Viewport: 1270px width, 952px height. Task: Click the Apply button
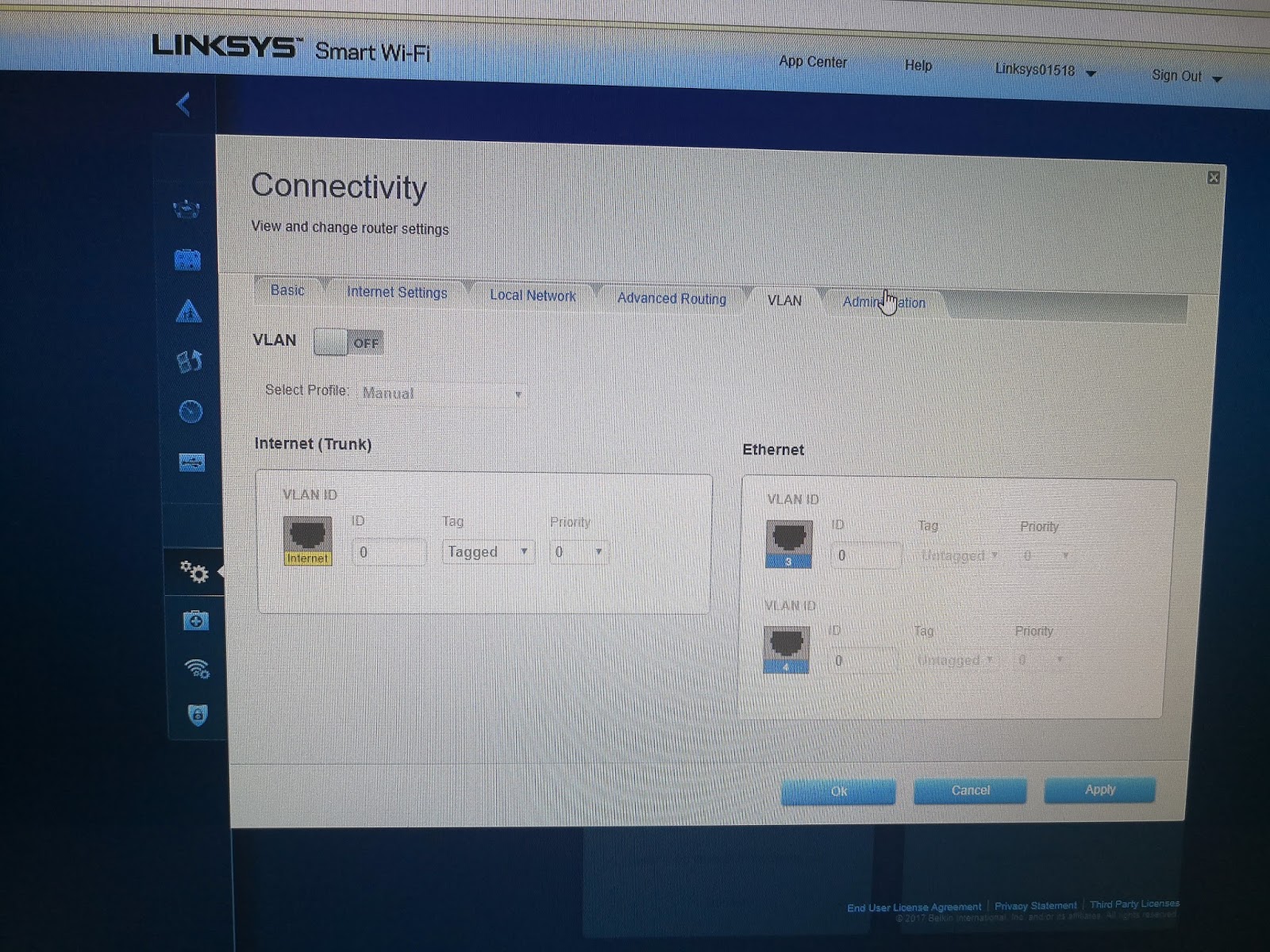coord(1099,789)
